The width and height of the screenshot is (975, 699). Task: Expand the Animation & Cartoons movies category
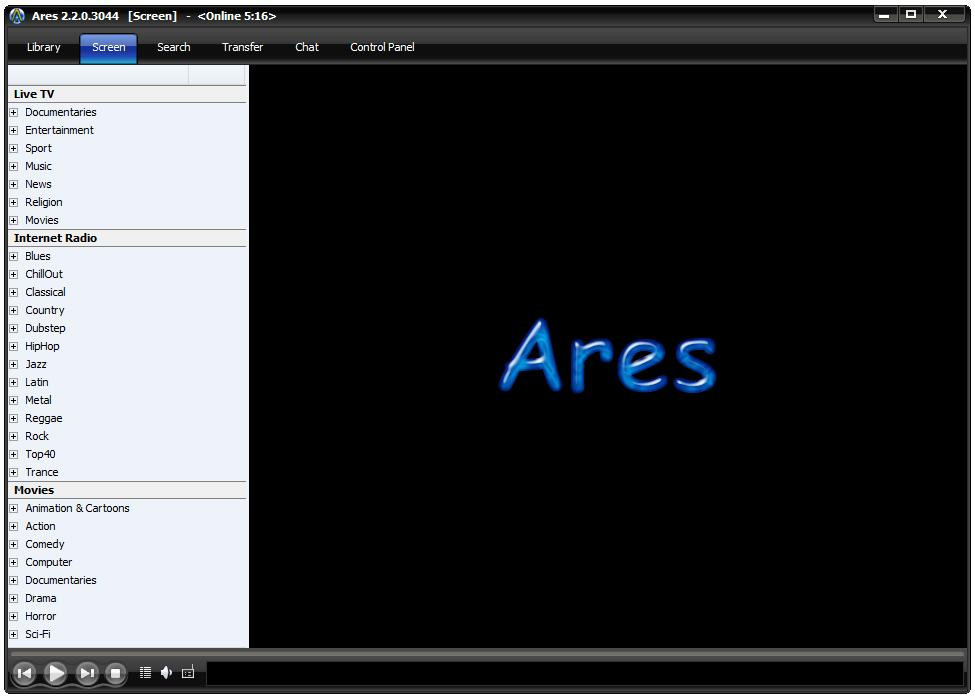click(x=14, y=508)
